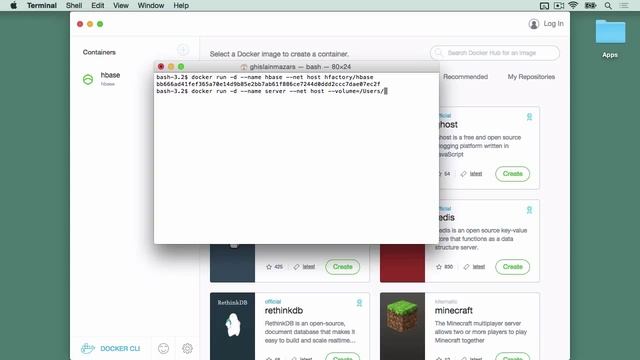Switch to My Repositories tab

[531, 77]
